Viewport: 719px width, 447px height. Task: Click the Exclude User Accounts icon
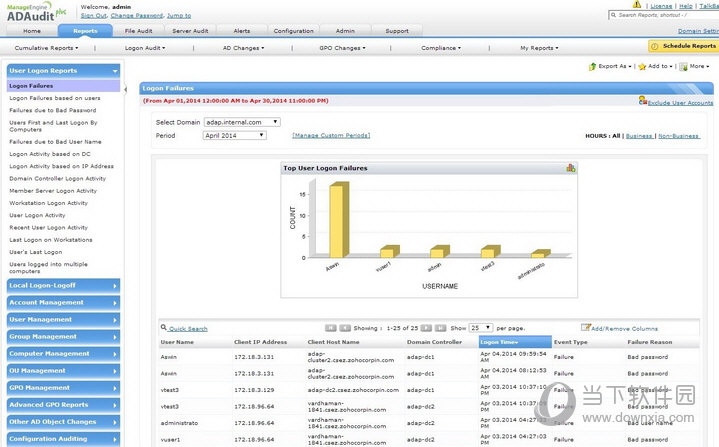(642, 100)
